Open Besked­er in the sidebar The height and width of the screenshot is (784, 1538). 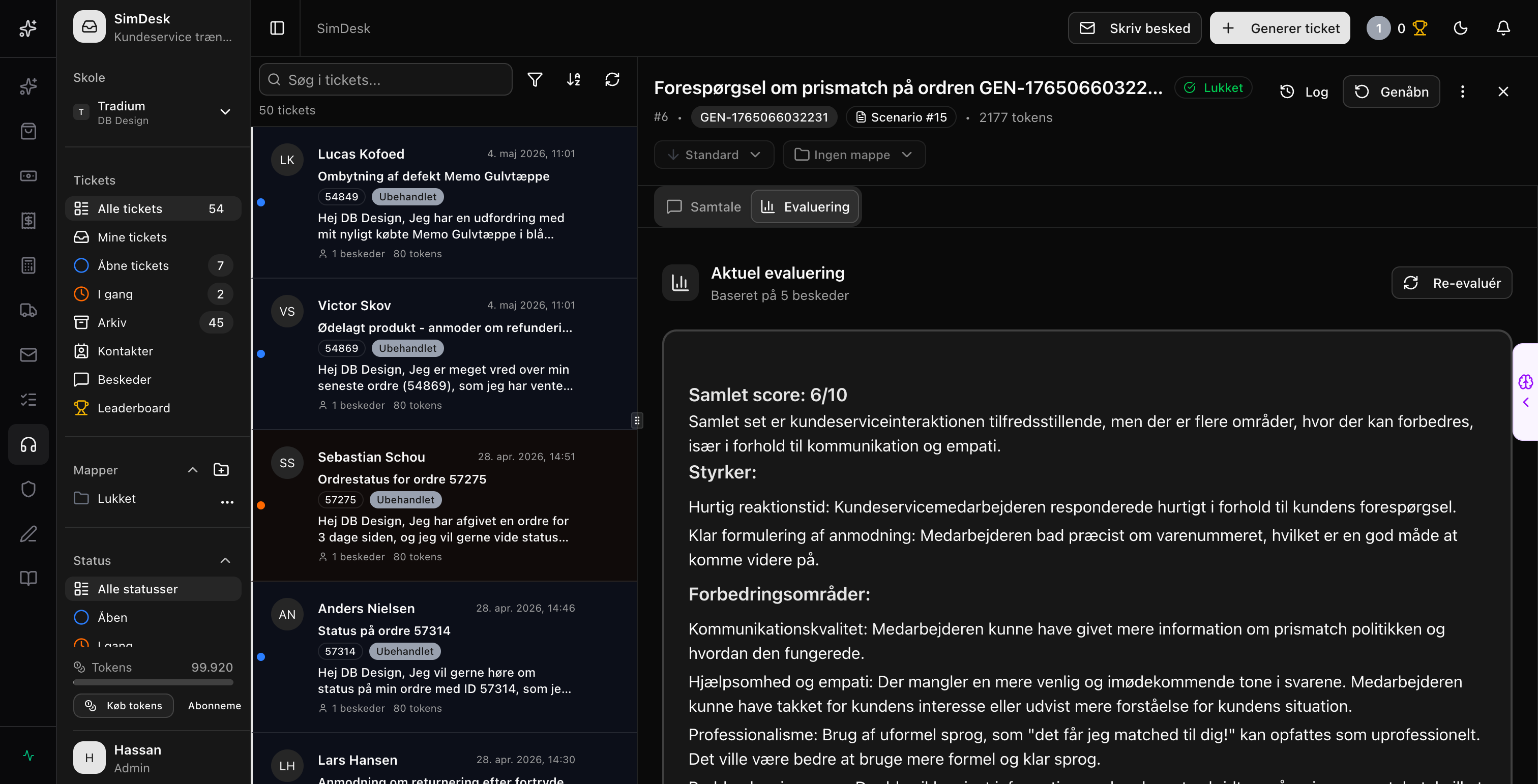(154, 379)
